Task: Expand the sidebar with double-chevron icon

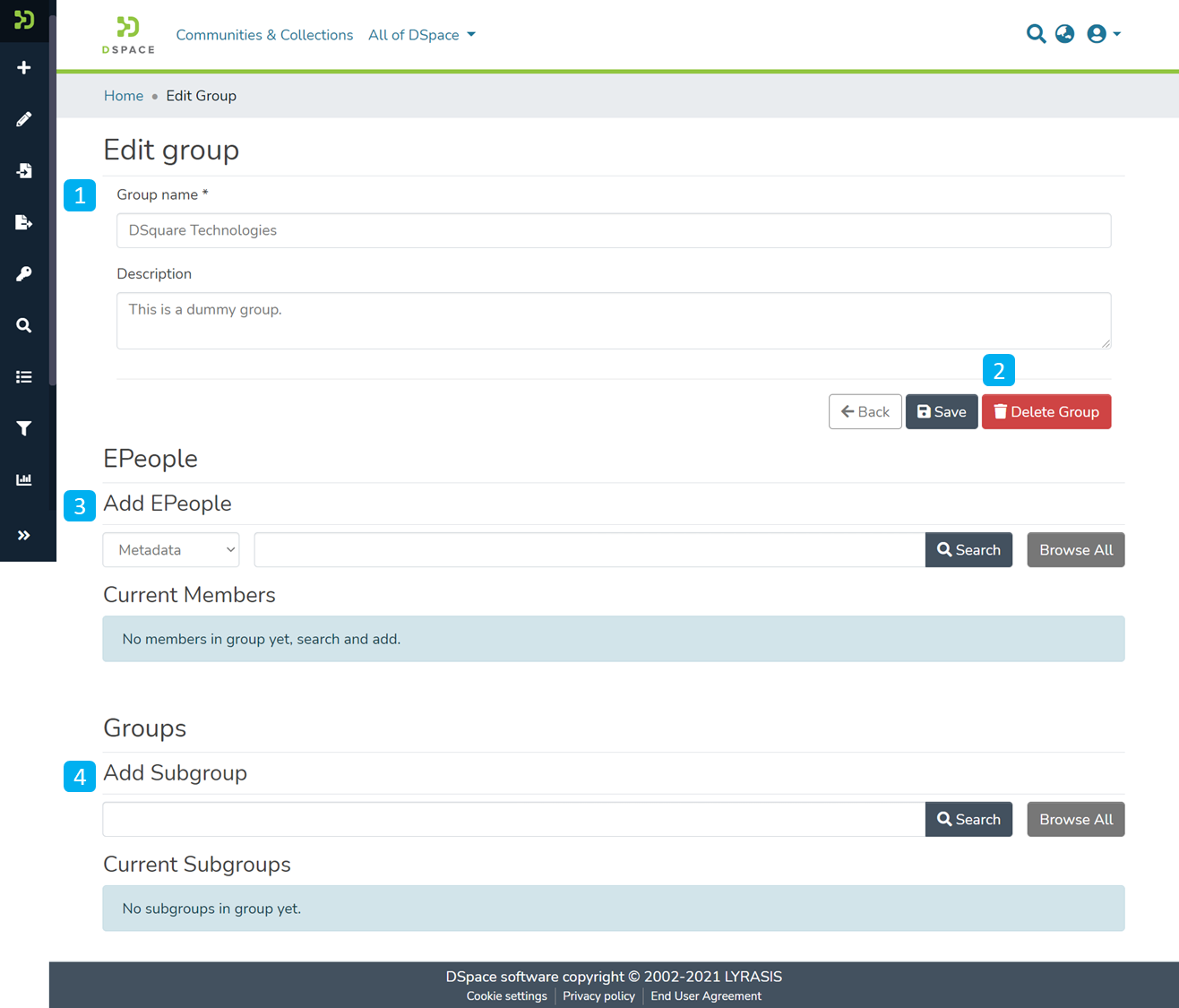Action: [x=24, y=536]
